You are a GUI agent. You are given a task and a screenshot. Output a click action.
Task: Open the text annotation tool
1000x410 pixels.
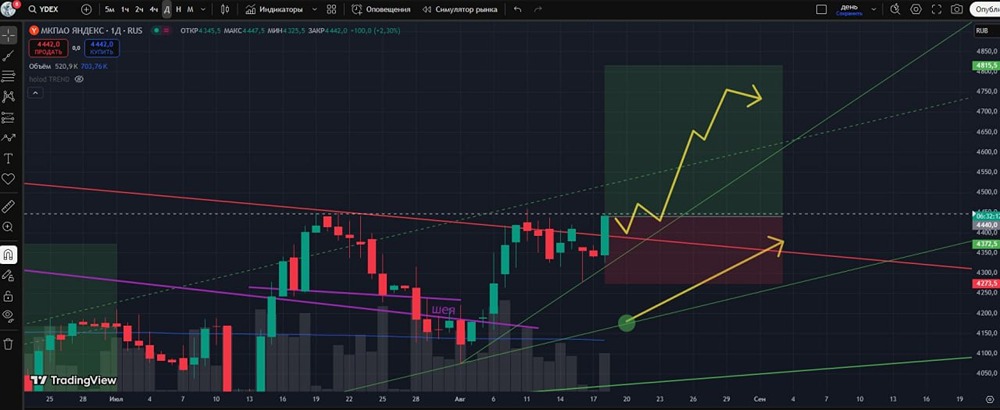click(x=8, y=158)
